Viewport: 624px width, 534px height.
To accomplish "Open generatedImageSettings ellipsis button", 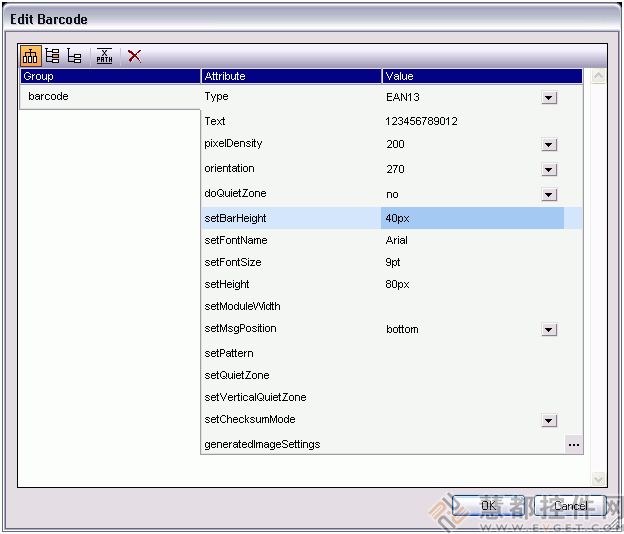I will (573, 444).
